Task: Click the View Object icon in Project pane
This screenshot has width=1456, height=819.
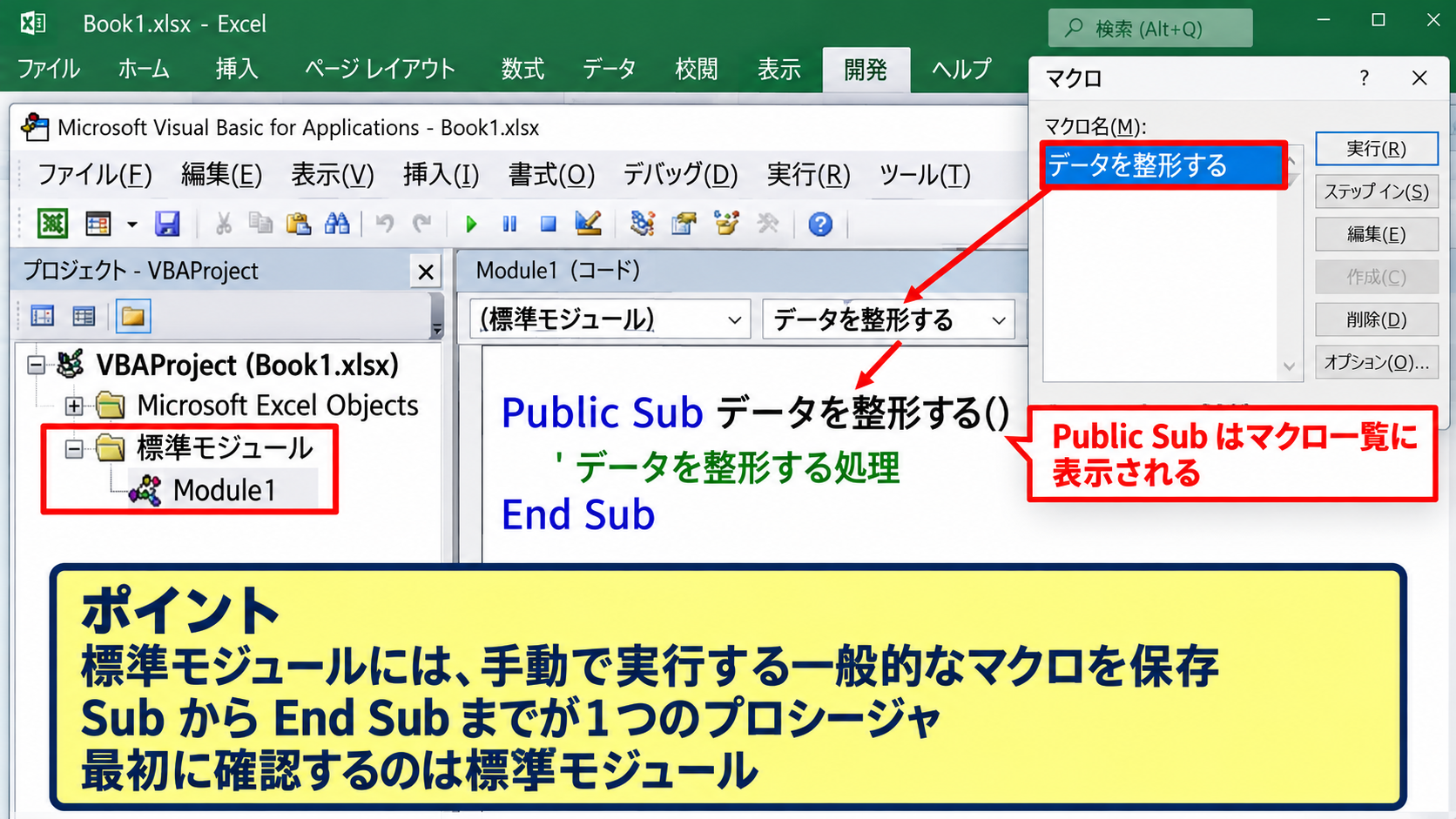Action: click(x=84, y=316)
